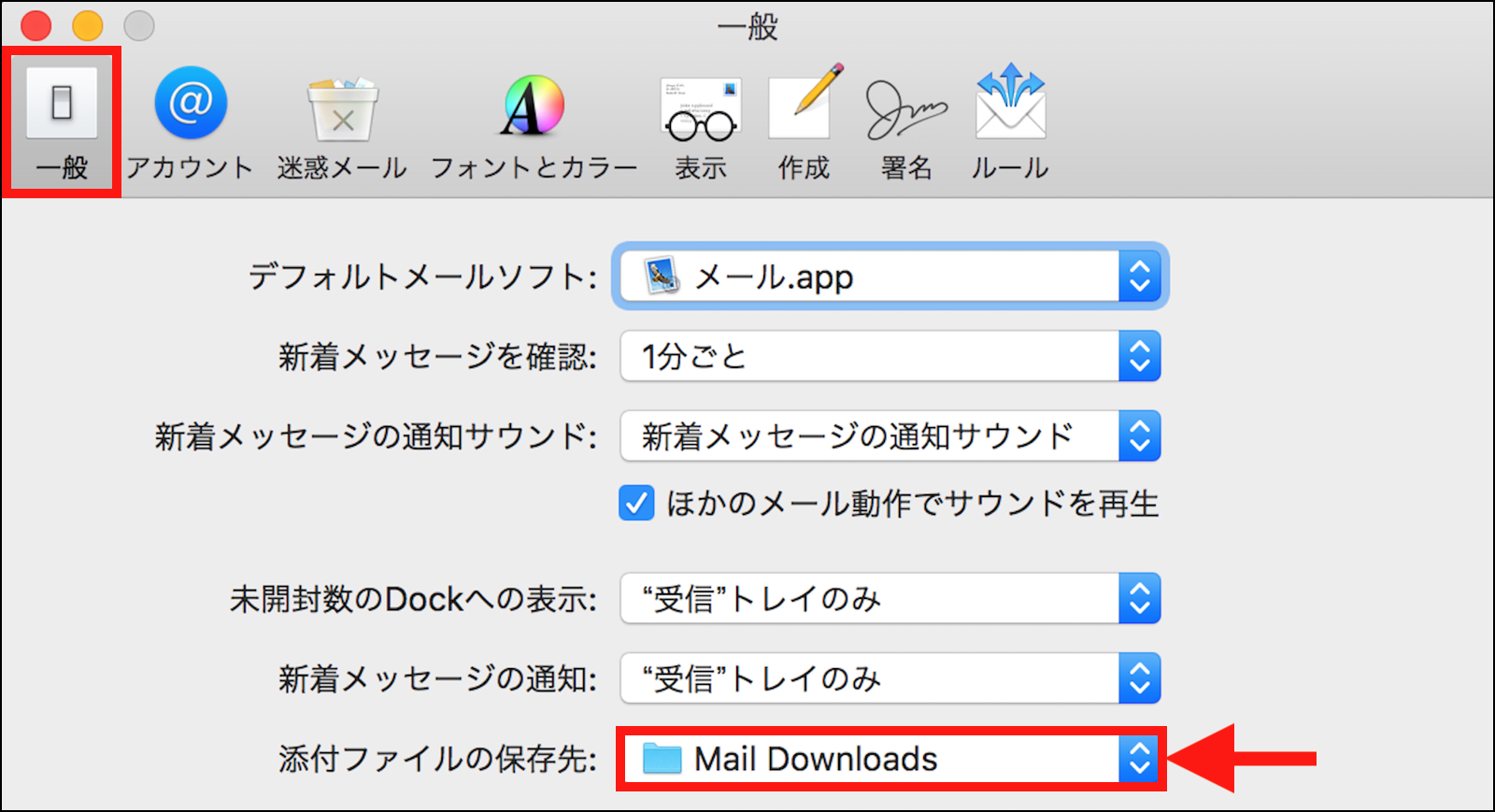Open the 未開封数のDockへの表示 dropdown
Image resolution: width=1495 pixels, height=812 pixels.
click(890, 598)
